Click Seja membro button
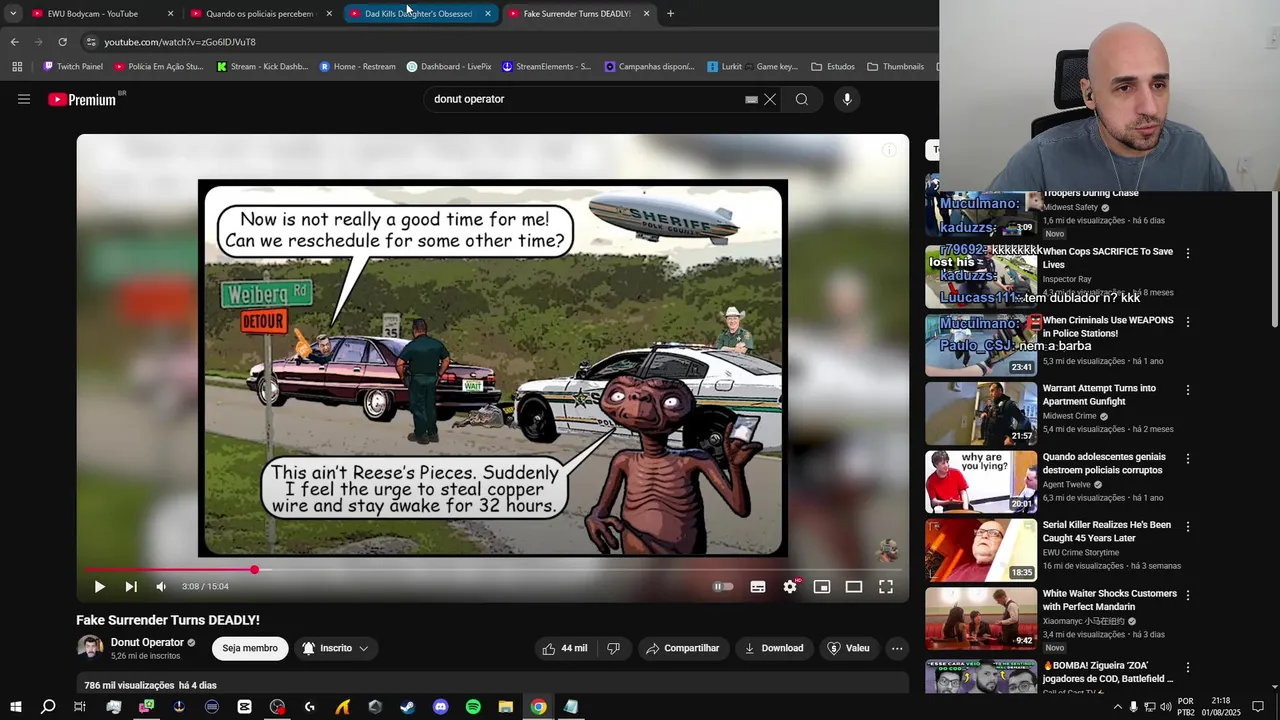This screenshot has height=720, width=1280. click(x=250, y=648)
